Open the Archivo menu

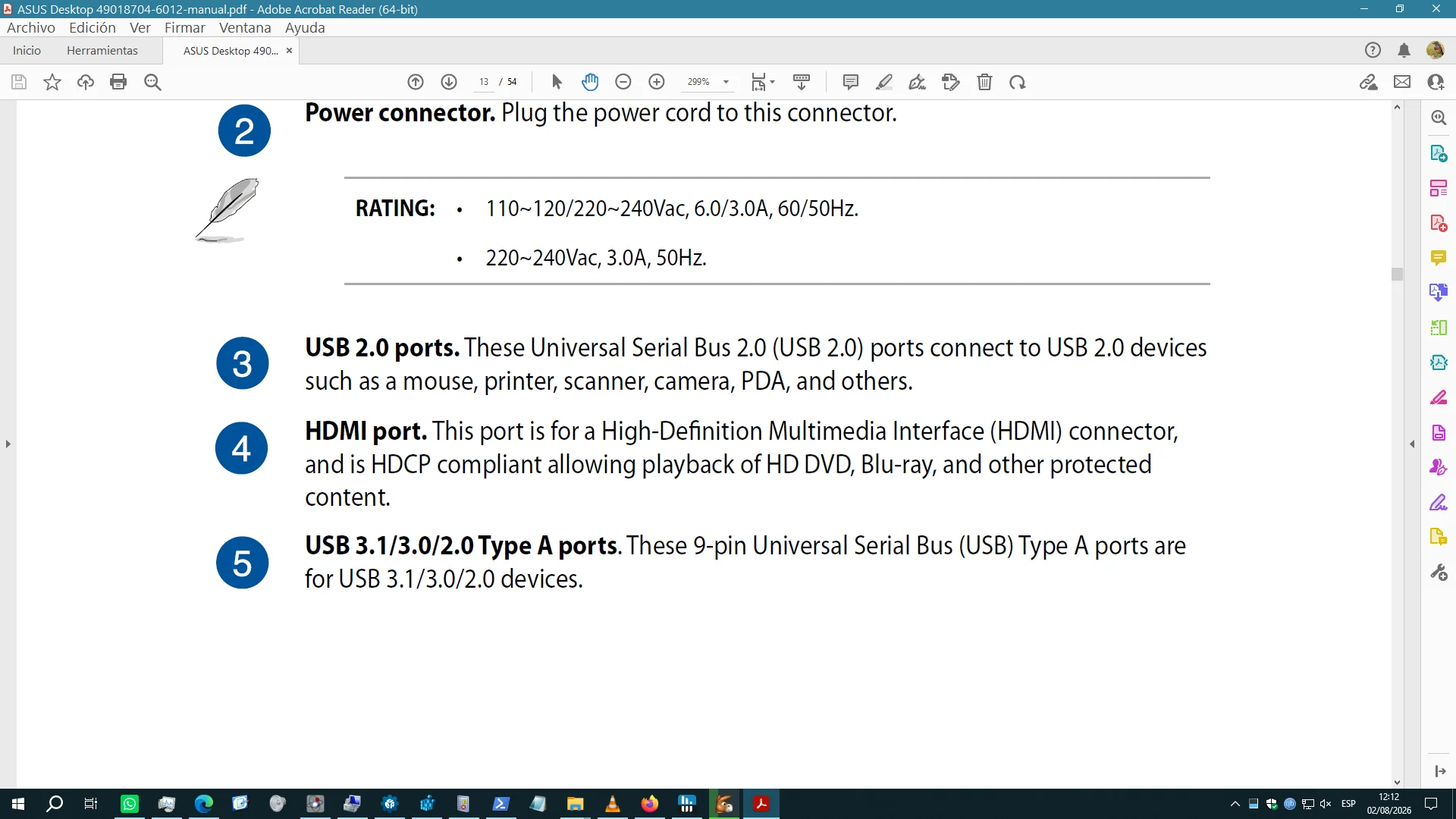[x=31, y=27]
